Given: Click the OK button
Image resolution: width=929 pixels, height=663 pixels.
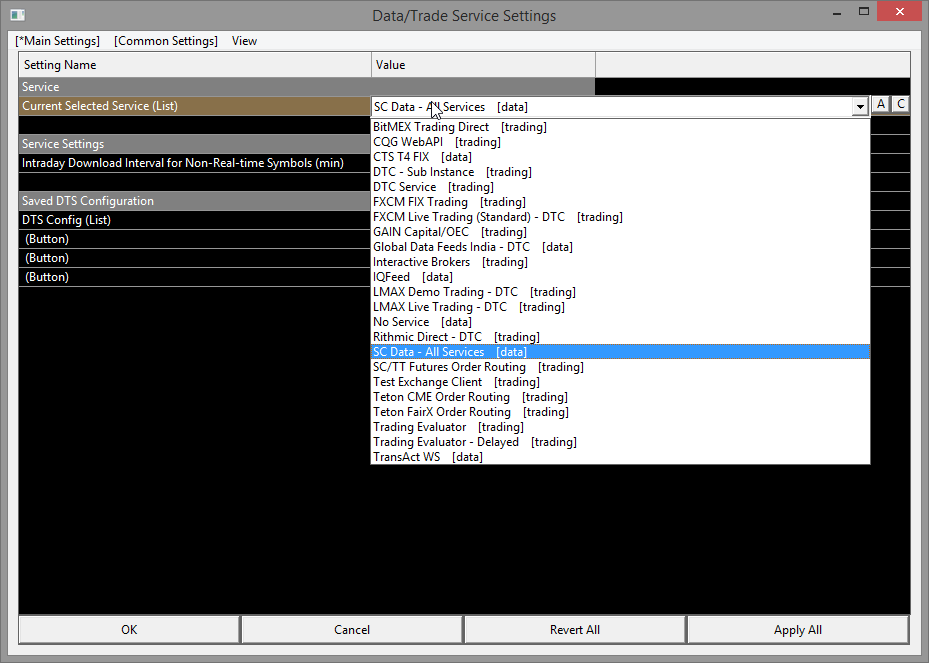Looking at the screenshot, I should click(129, 630).
